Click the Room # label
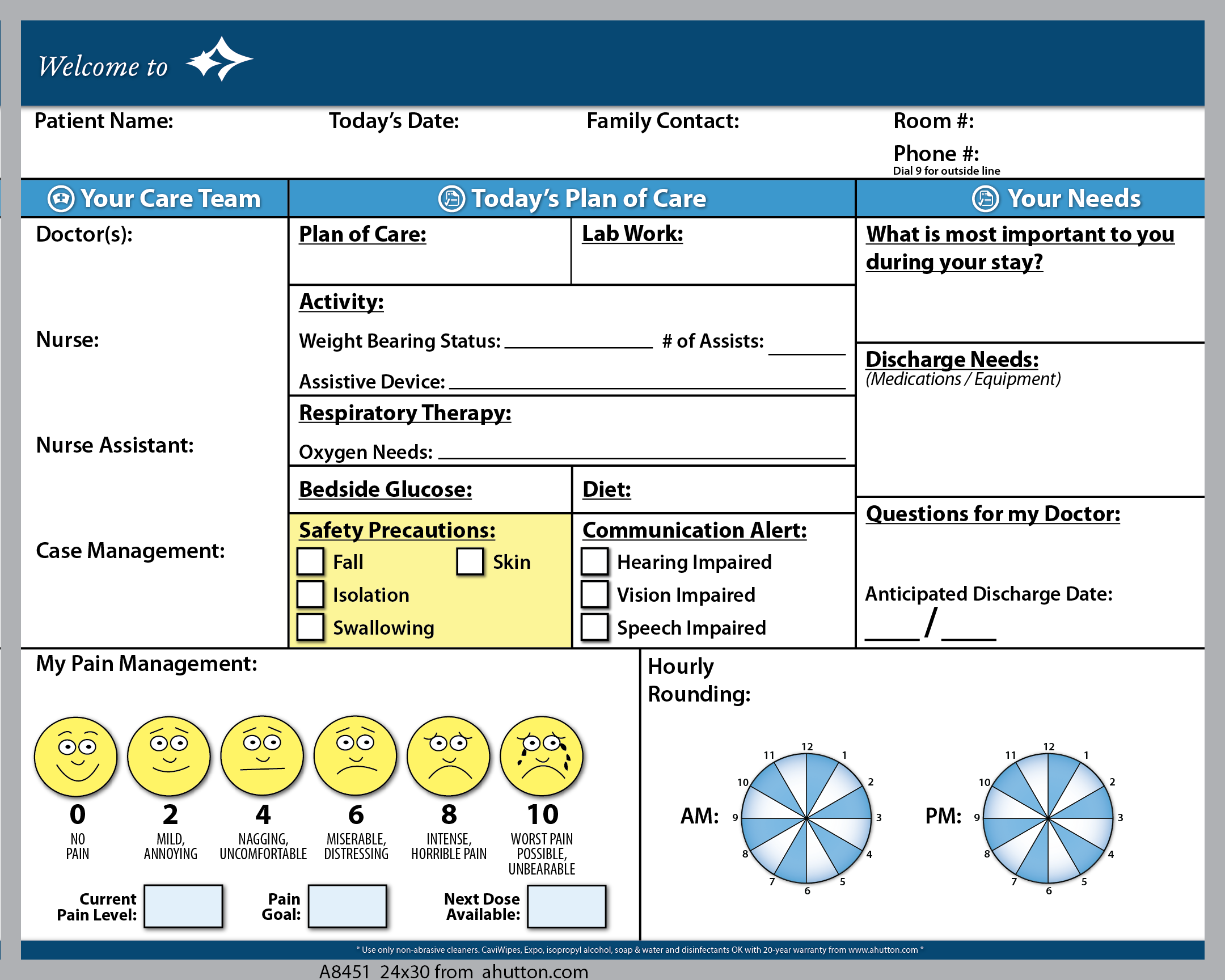 [x=934, y=121]
